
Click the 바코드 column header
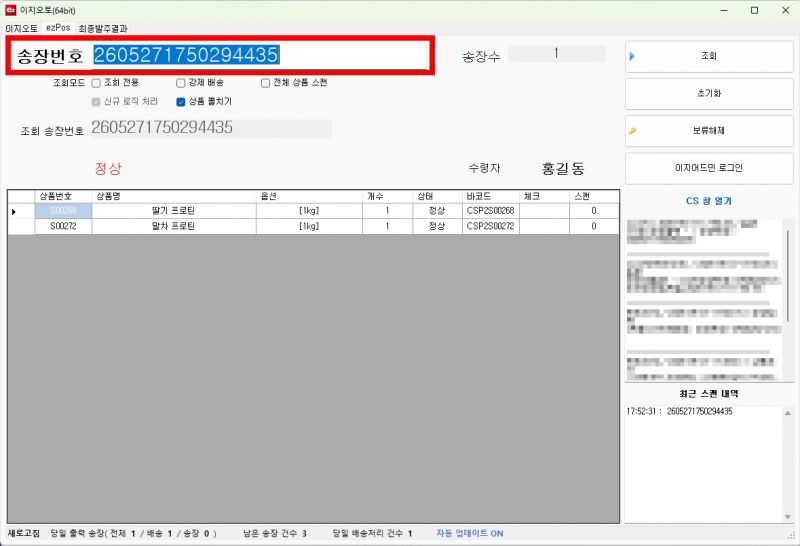491,196
